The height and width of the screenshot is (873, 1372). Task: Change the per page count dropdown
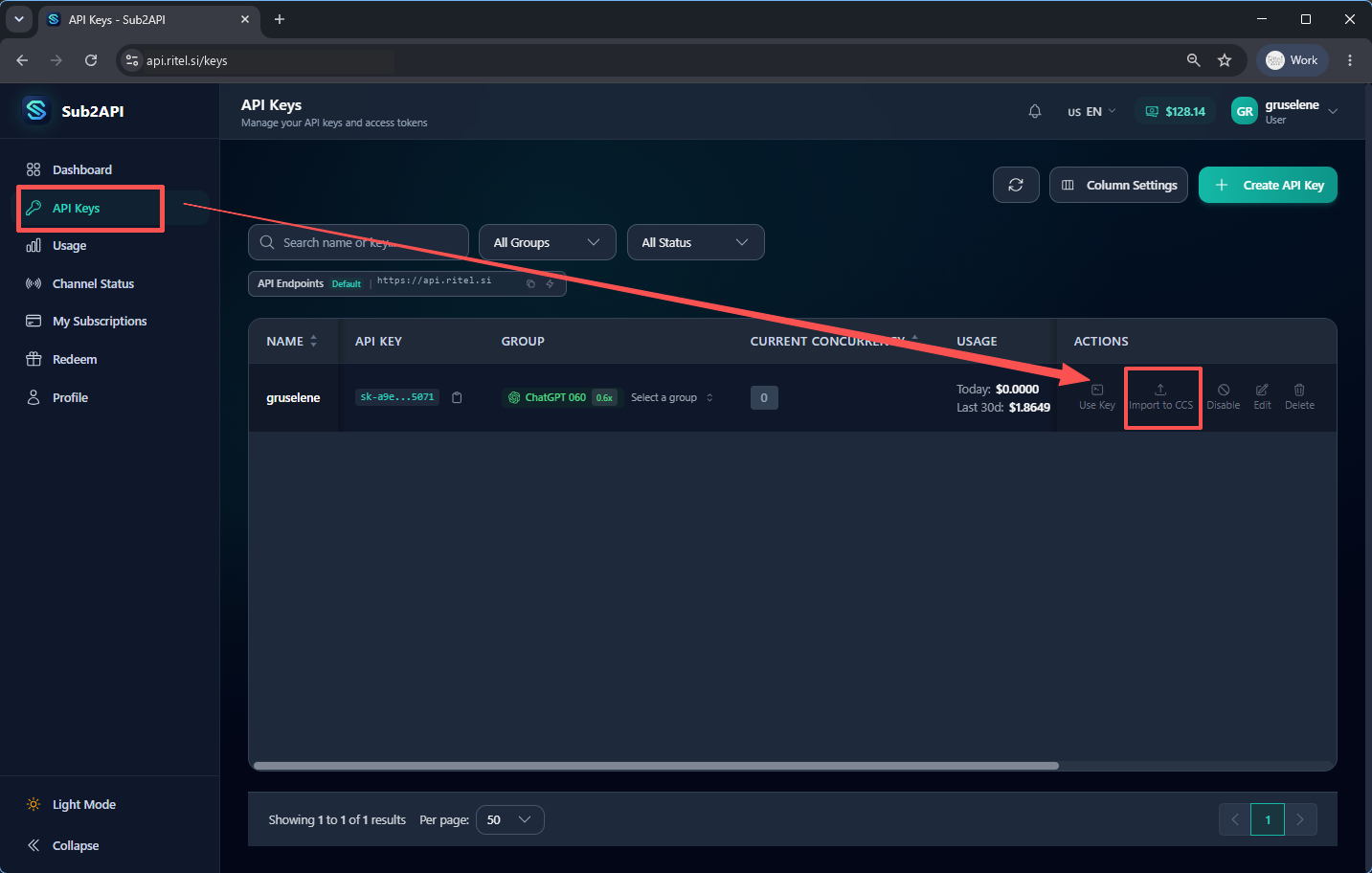[x=510, y=819]
